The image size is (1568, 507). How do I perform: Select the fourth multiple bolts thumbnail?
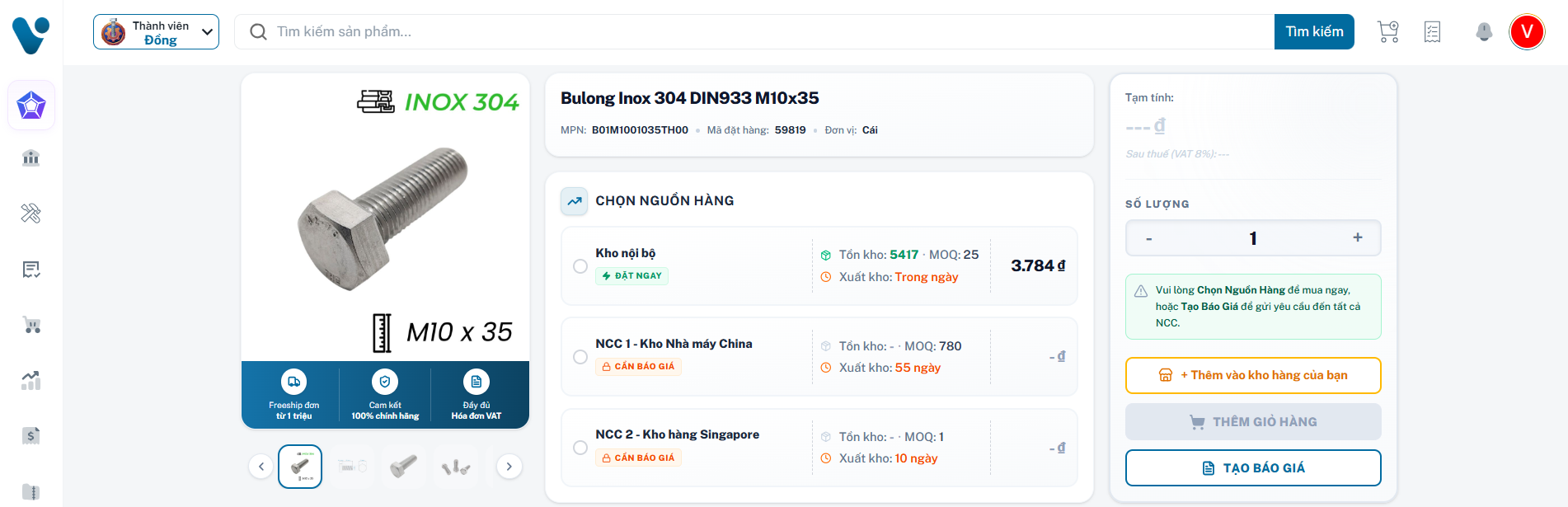(x=455, y=467)
